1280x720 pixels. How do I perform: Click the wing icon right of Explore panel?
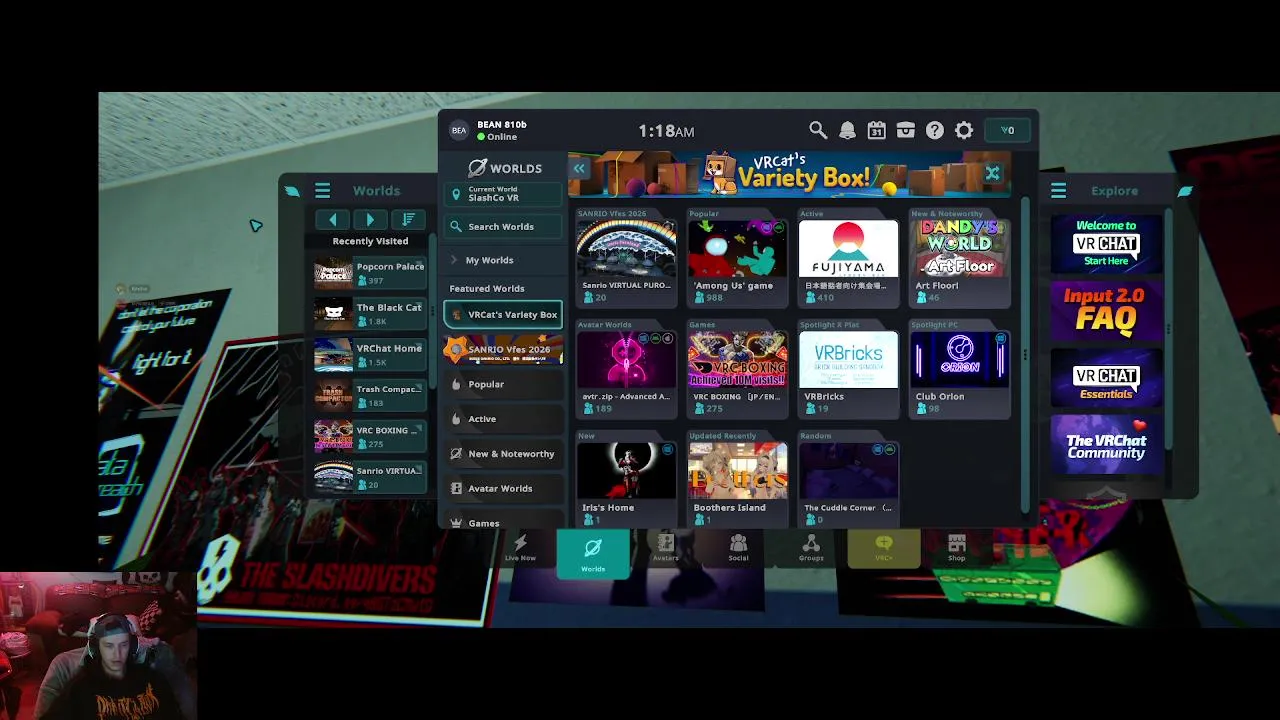[1185, 190]
